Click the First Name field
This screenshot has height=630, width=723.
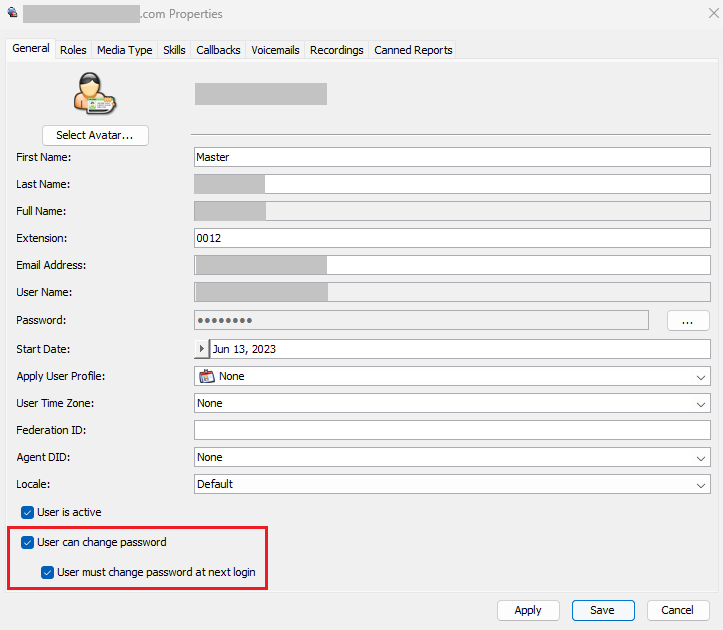click(x=452, y=157)
